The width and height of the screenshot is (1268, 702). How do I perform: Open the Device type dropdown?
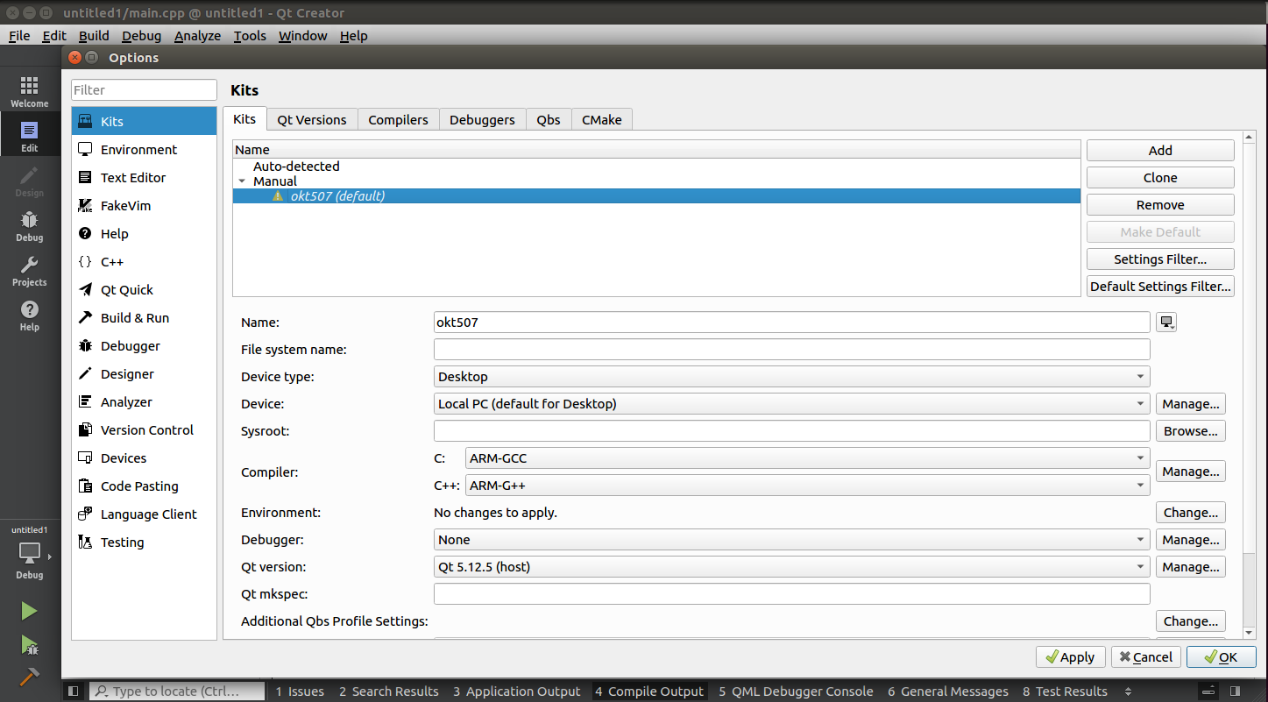pos(791,377)
